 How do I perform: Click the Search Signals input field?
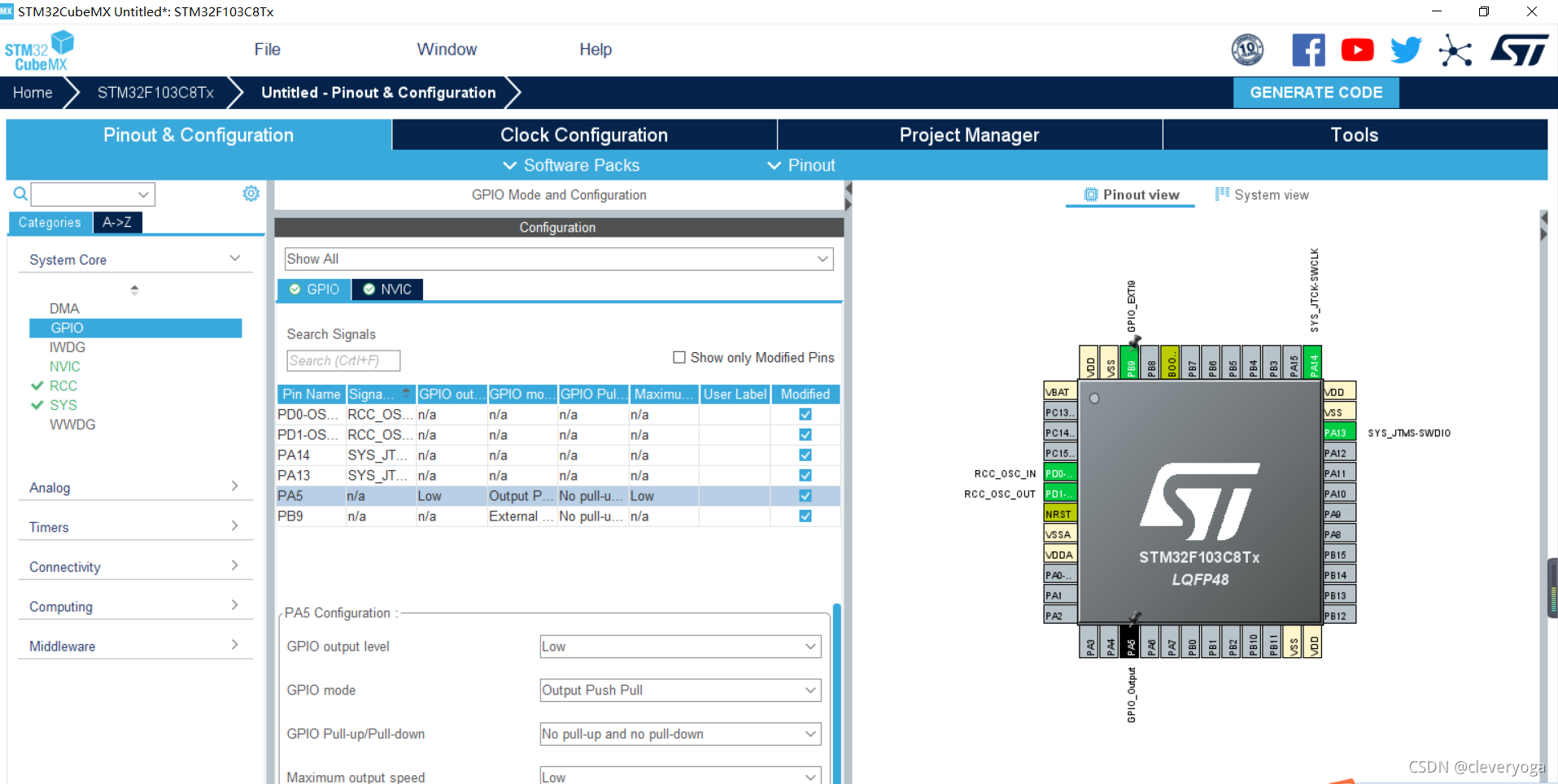(x=343, y=360)
